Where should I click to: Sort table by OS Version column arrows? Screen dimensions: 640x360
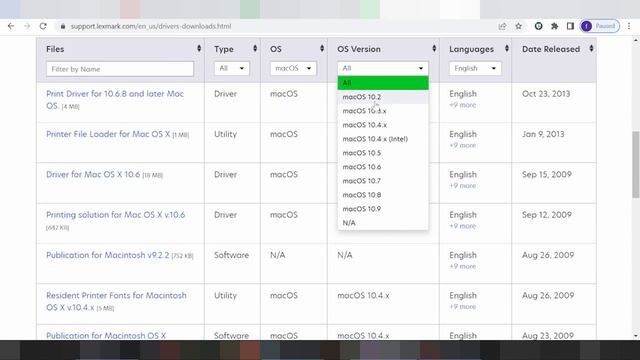click(x=434, y=49)
